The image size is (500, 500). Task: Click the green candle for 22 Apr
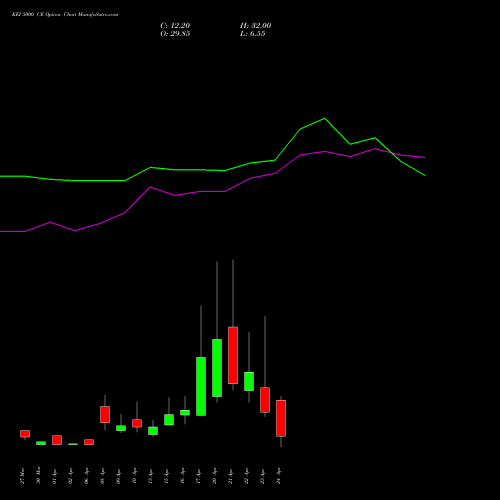[x=249, y=381]
